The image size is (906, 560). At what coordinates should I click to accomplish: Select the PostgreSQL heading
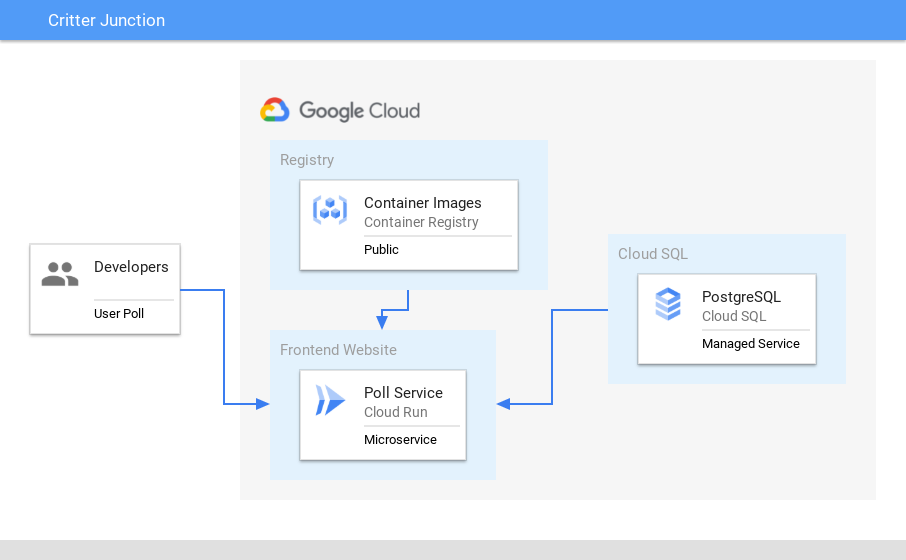pos(741,297)
